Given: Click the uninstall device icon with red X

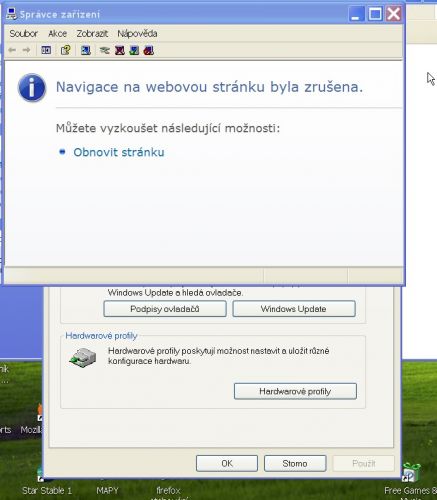Looking at the screenshot, I should (120, 50).
